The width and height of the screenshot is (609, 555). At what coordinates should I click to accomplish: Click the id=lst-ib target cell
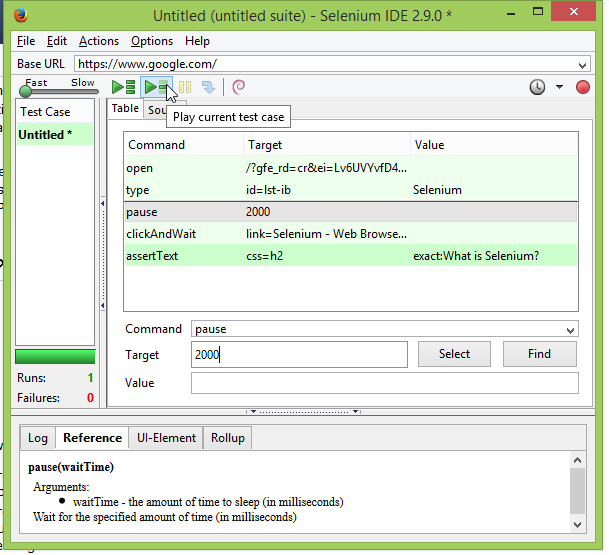click(x=268, y=190)
